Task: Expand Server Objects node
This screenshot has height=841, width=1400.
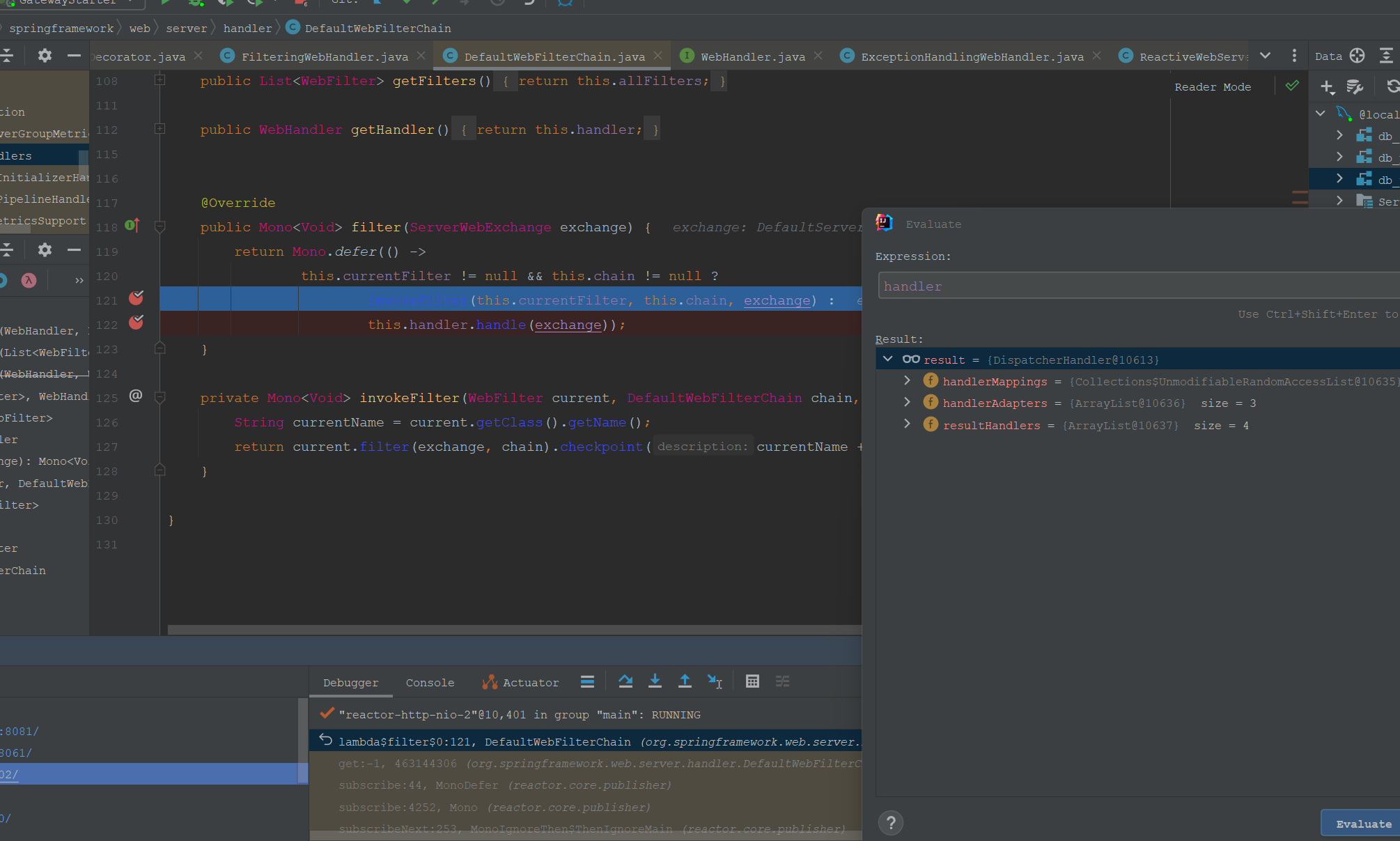Action: point(1339,201)
